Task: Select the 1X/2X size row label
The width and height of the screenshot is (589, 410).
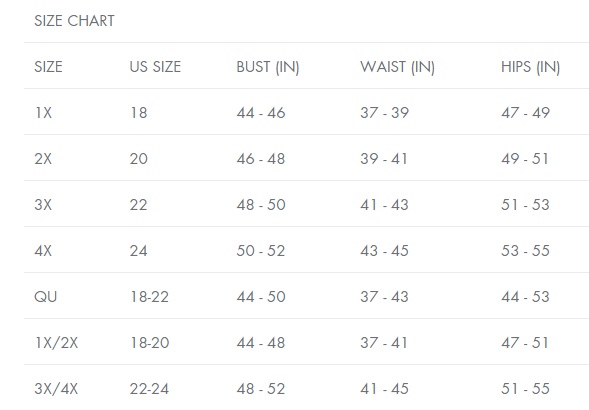Action: tap(56, 343)
